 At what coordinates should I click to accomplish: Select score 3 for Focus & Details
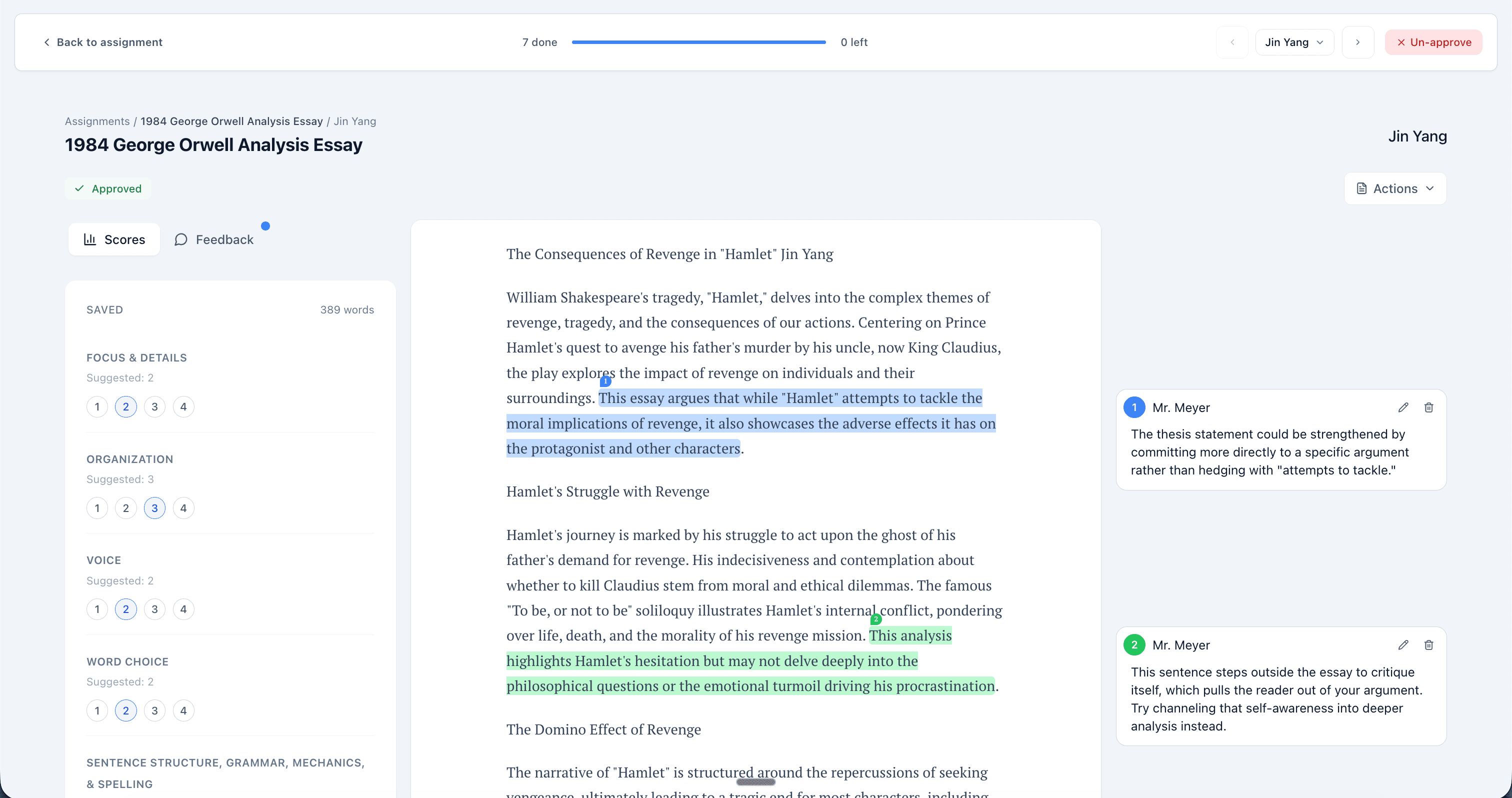[x=154, y=406]
